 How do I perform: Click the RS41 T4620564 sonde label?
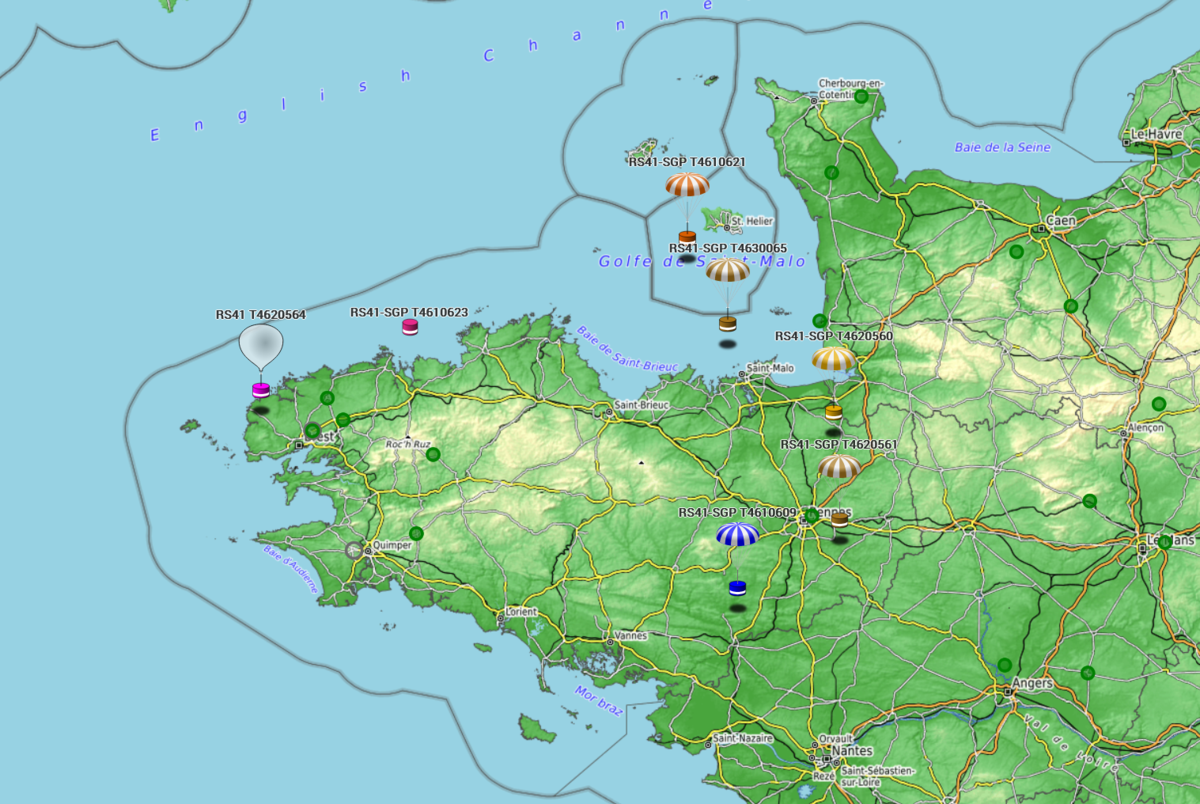click(261, 314)
